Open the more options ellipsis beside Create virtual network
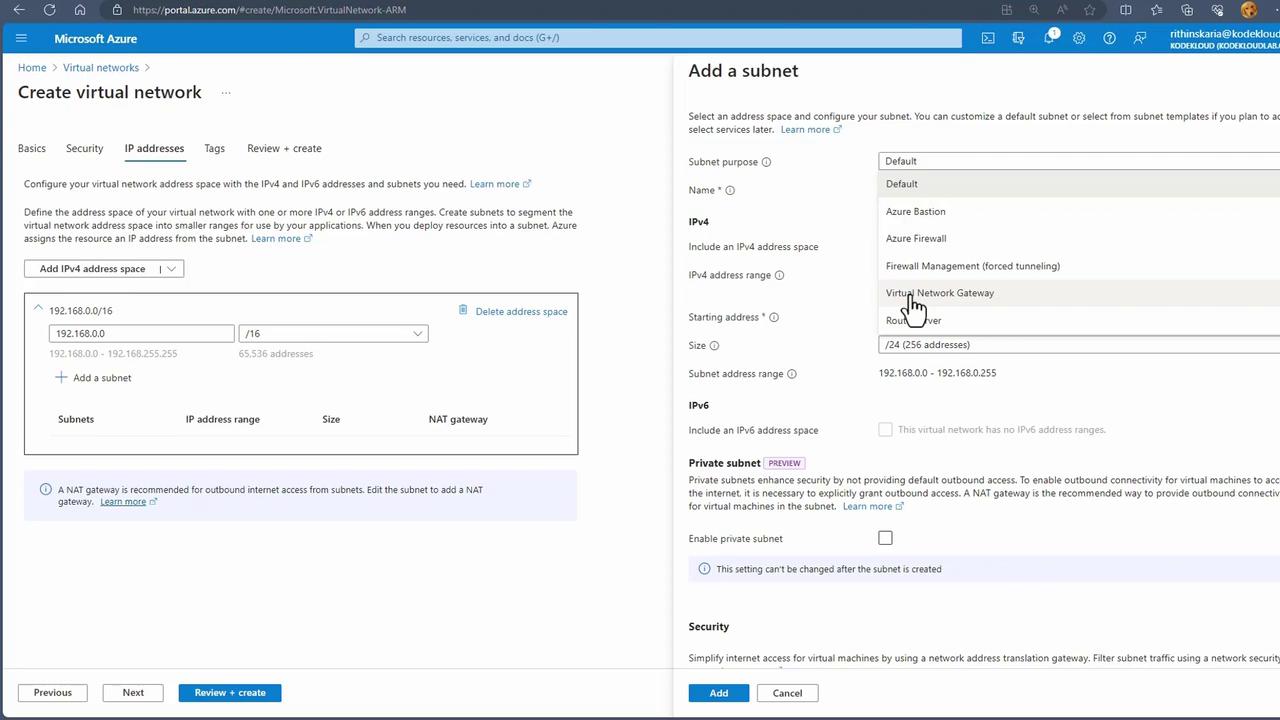The height and width of the screenshot is (720, 1280). click(226, 93)
